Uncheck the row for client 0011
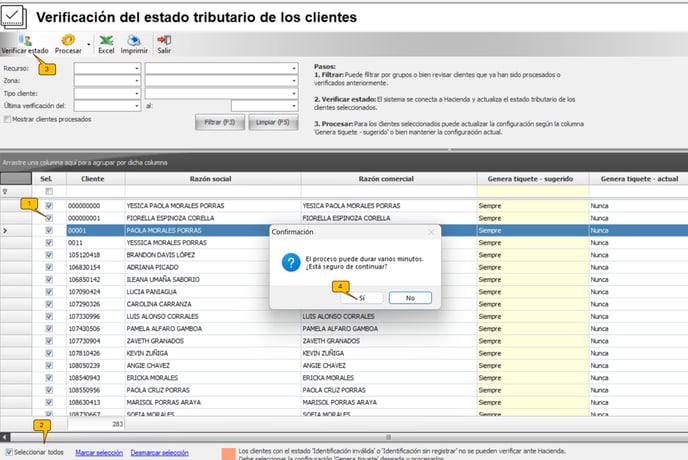 49,242
